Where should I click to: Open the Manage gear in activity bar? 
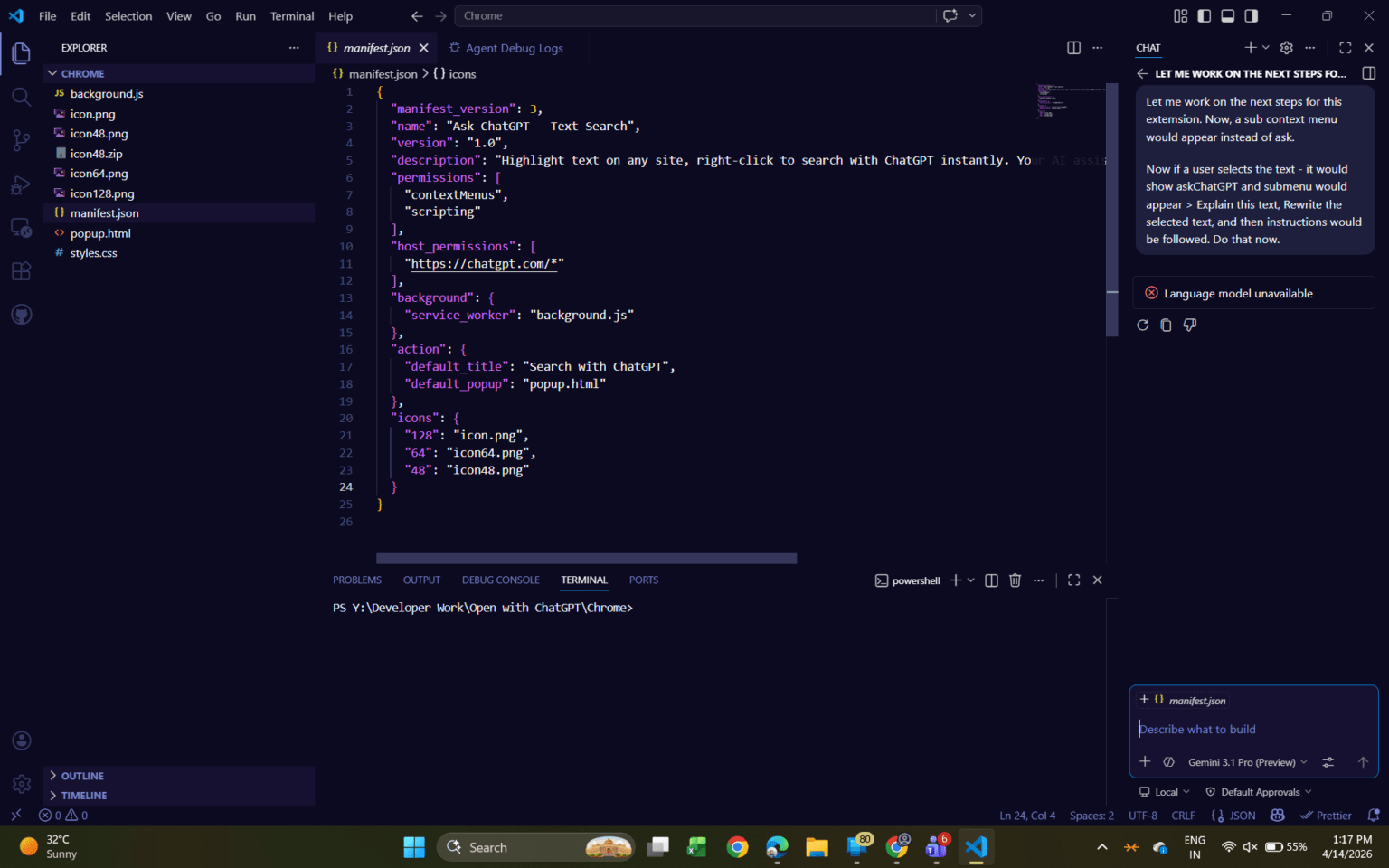[x=22, y=784]
